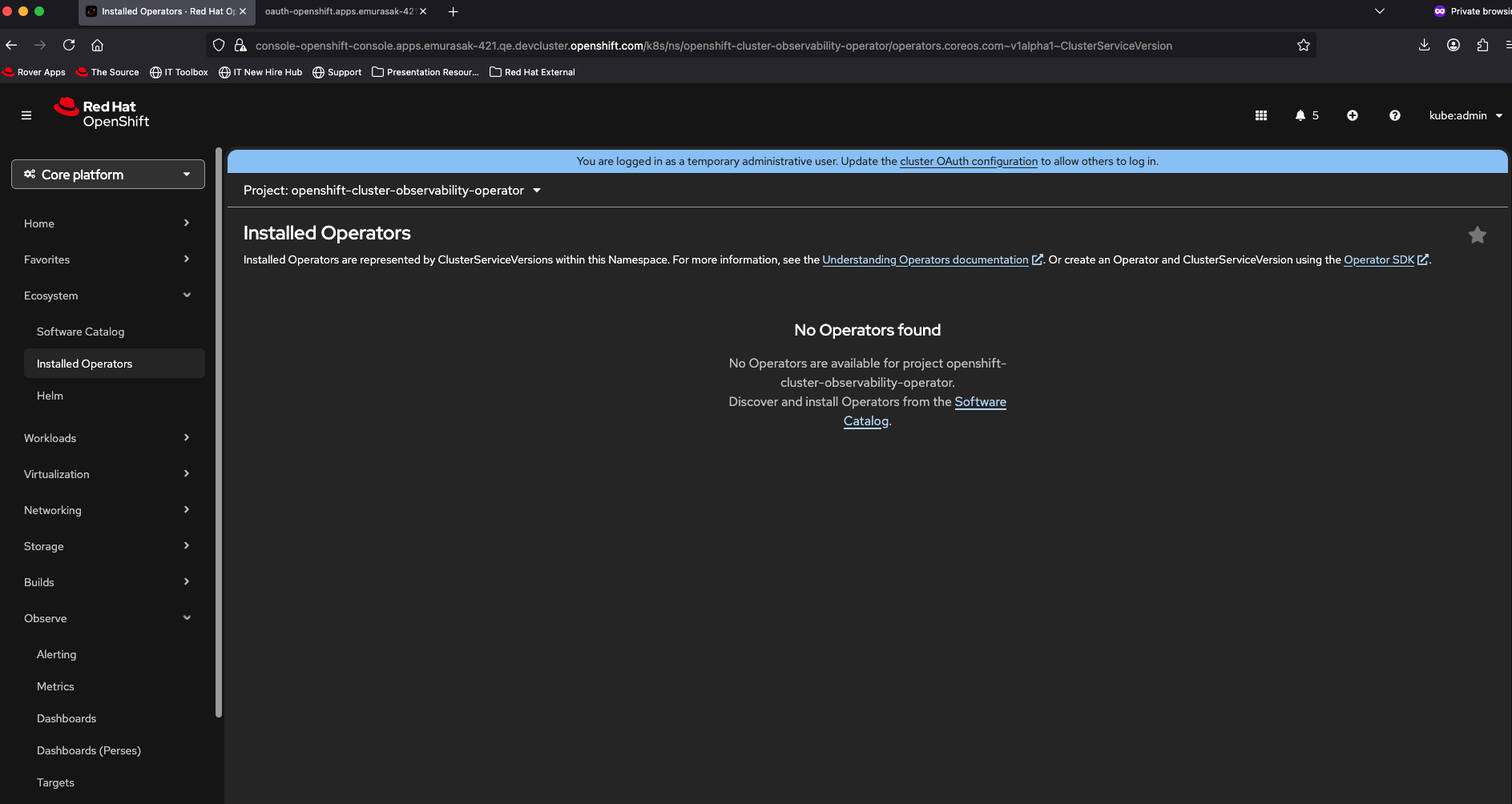
Task: Favorite this page with the star icon
Action: click(x=1478, y=235)
